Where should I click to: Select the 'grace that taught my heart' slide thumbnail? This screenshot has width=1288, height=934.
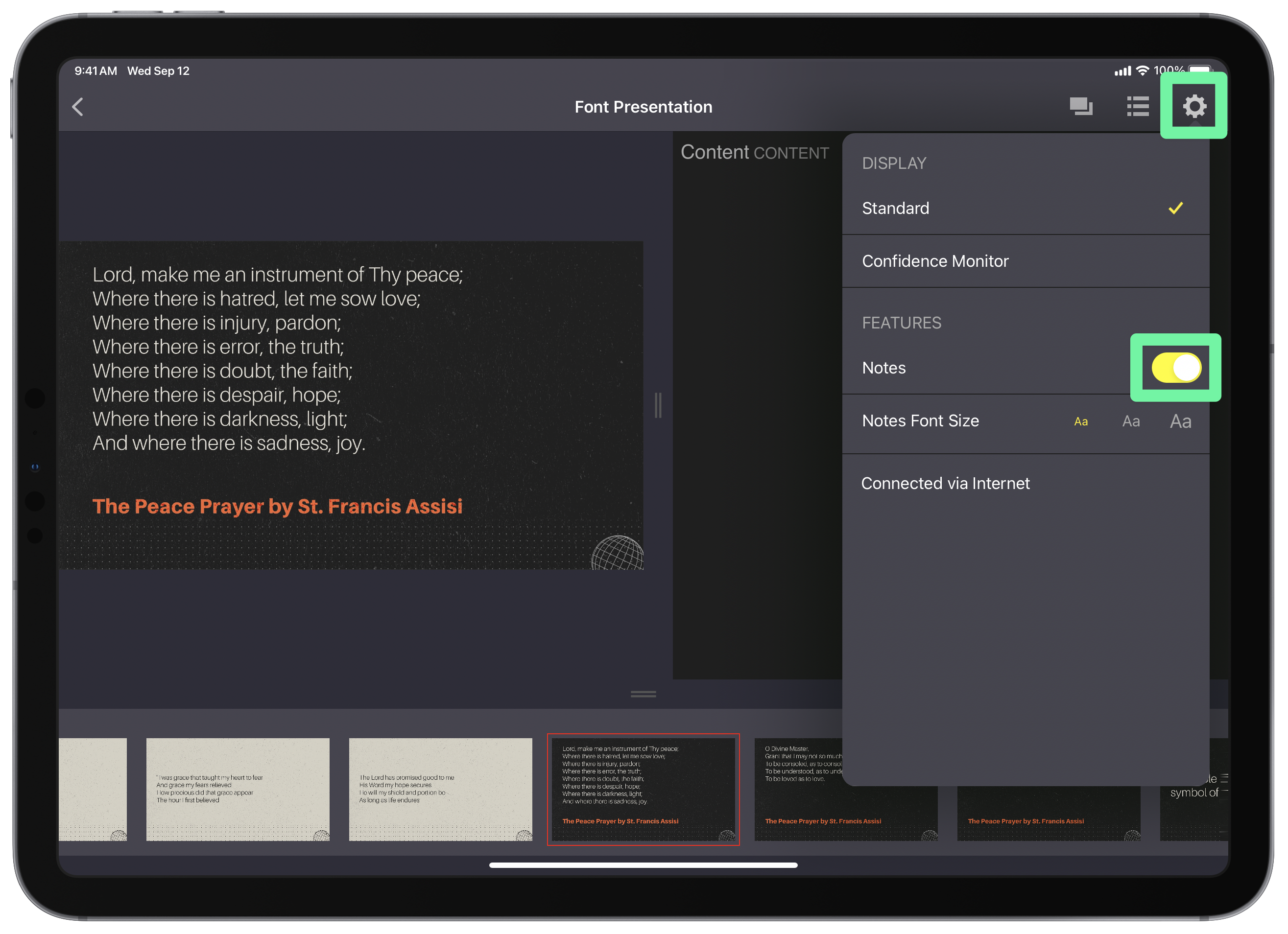point(238,789)
